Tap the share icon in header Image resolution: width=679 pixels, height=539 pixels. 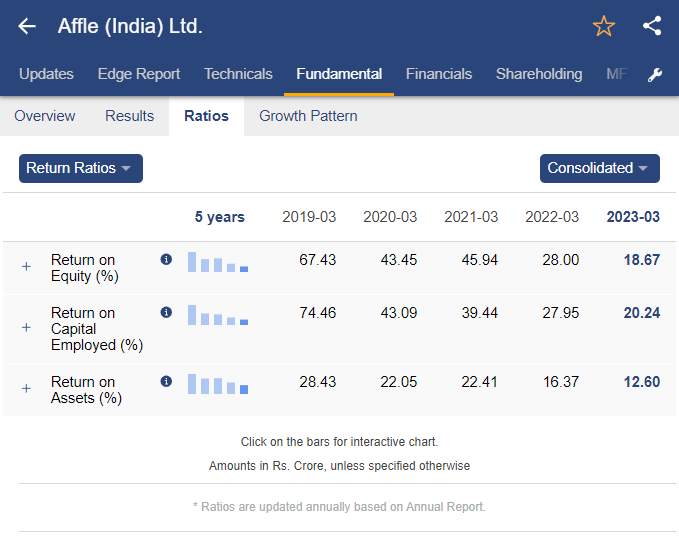(x=652, y=26)
